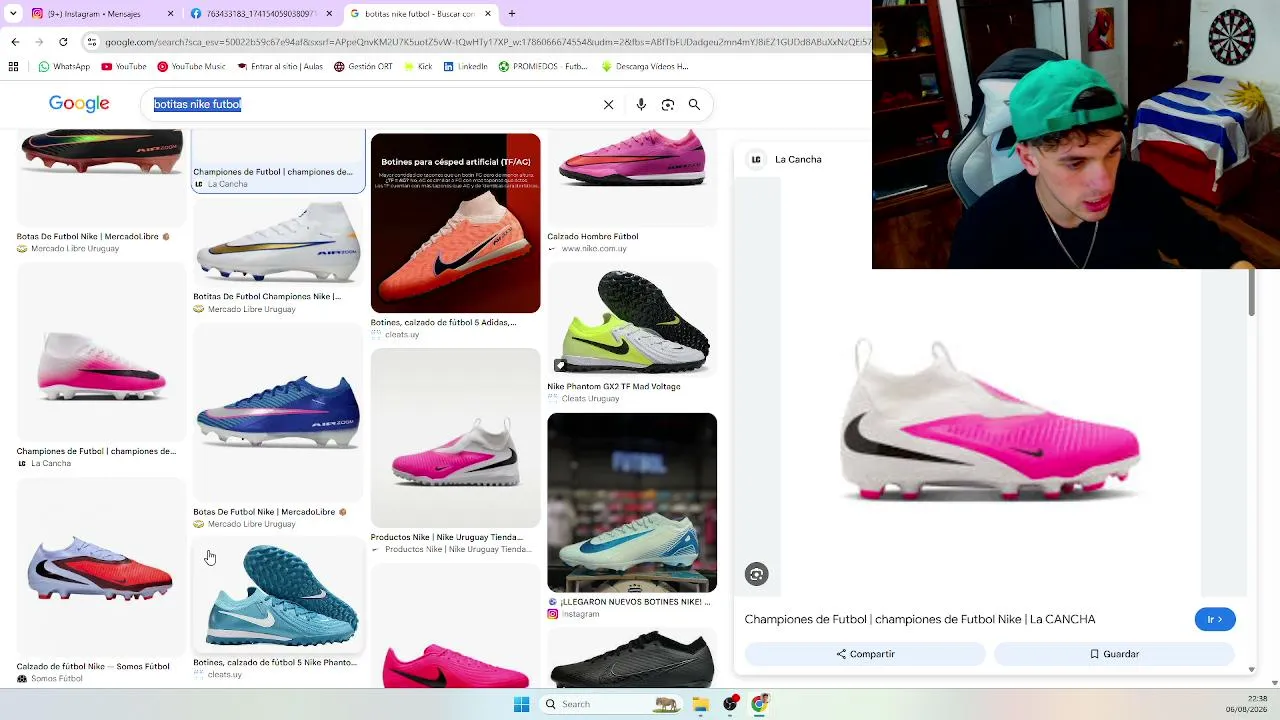The width and height of the screenshot is (1280, 720).
Task: Open the pink fade La Cancha boot thumbnail
Action: coord(101,354)
